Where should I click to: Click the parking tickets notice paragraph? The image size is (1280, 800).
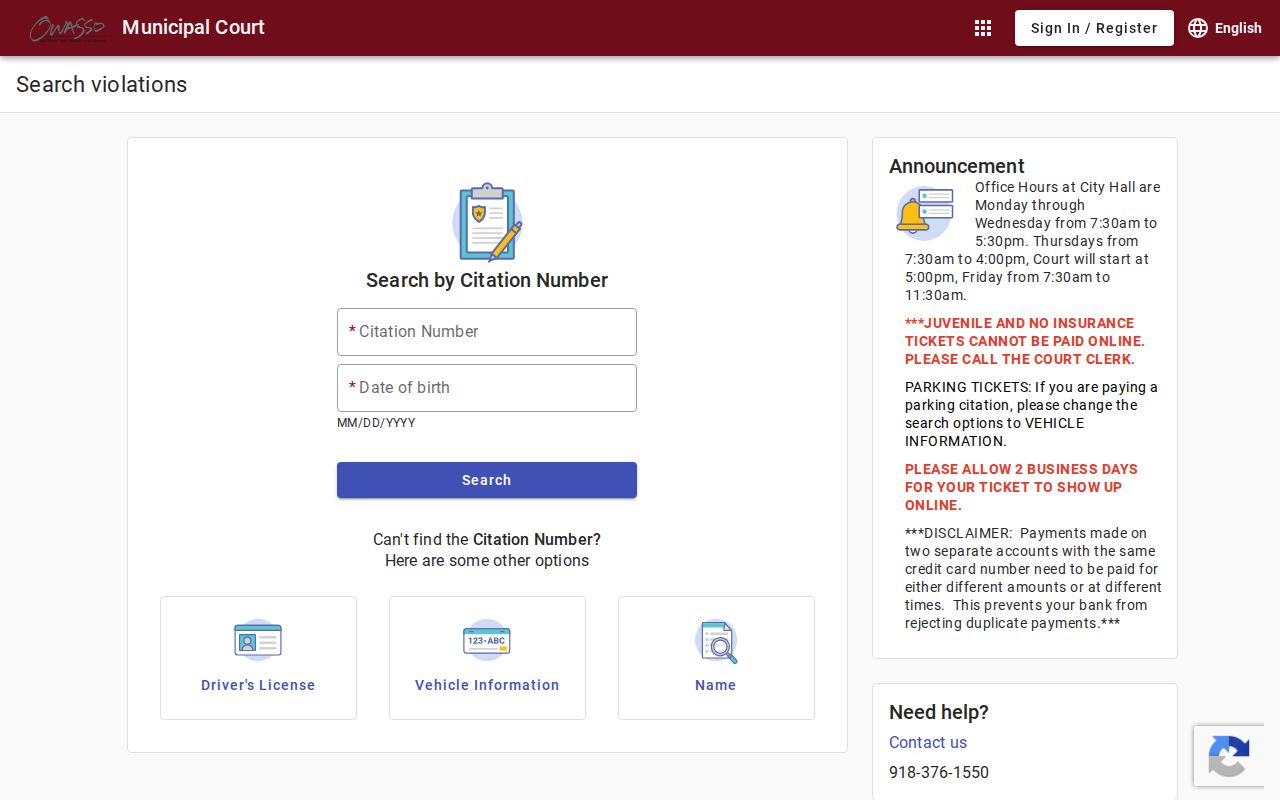(1031, 414)
